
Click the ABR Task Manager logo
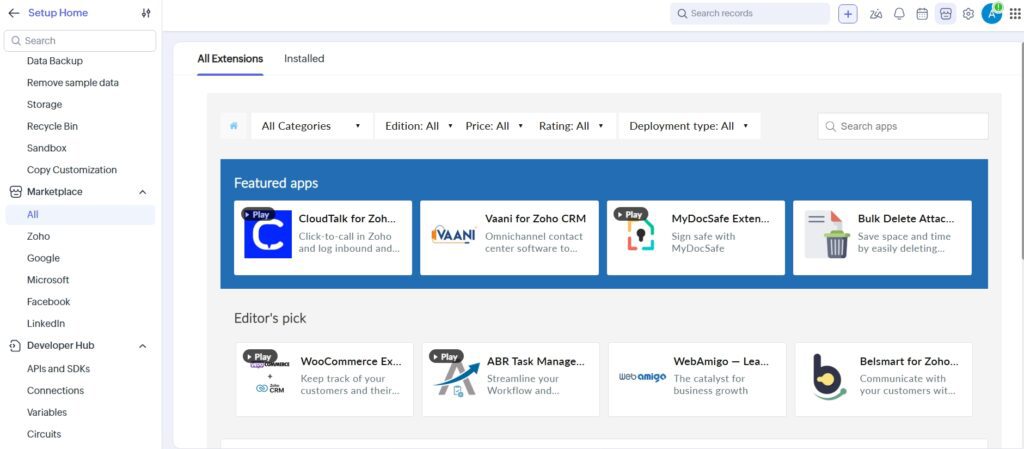(x=456, y=379)
